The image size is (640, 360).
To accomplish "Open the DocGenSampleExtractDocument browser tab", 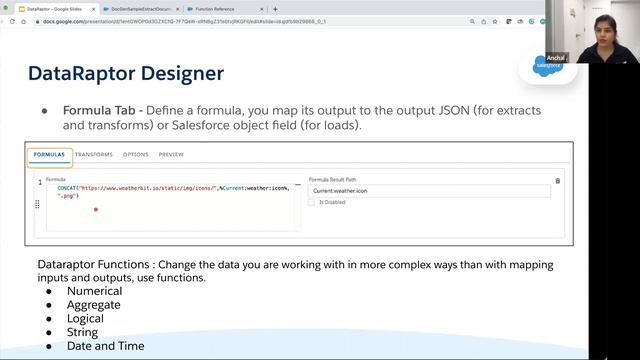I will point(141,9).
